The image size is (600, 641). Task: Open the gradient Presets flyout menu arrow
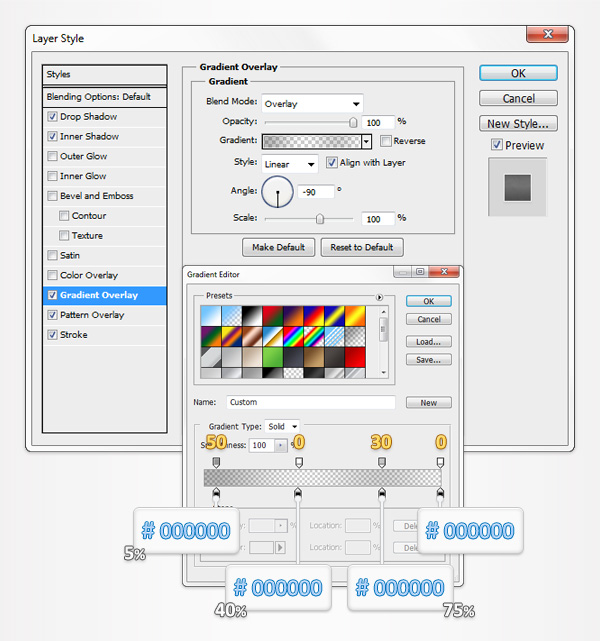click(380, 297)
